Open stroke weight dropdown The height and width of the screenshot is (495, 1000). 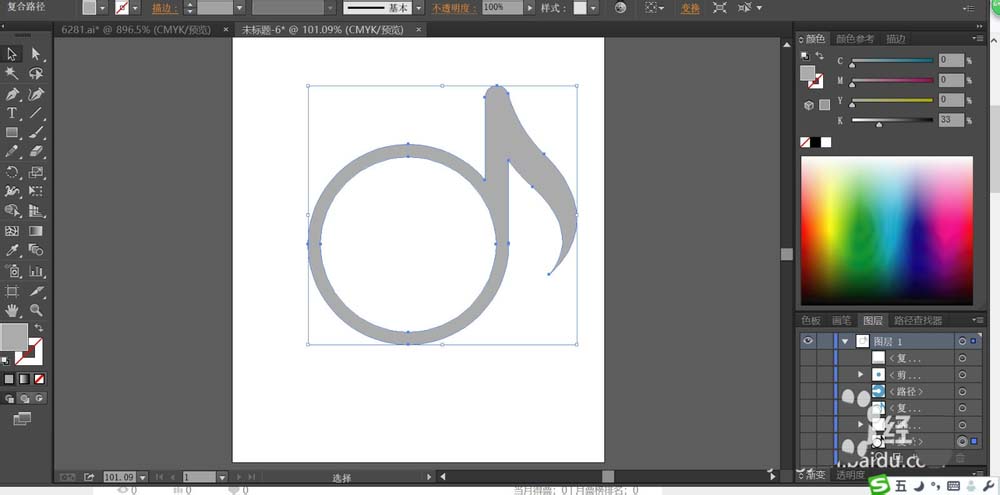click(x=240, y=8)
